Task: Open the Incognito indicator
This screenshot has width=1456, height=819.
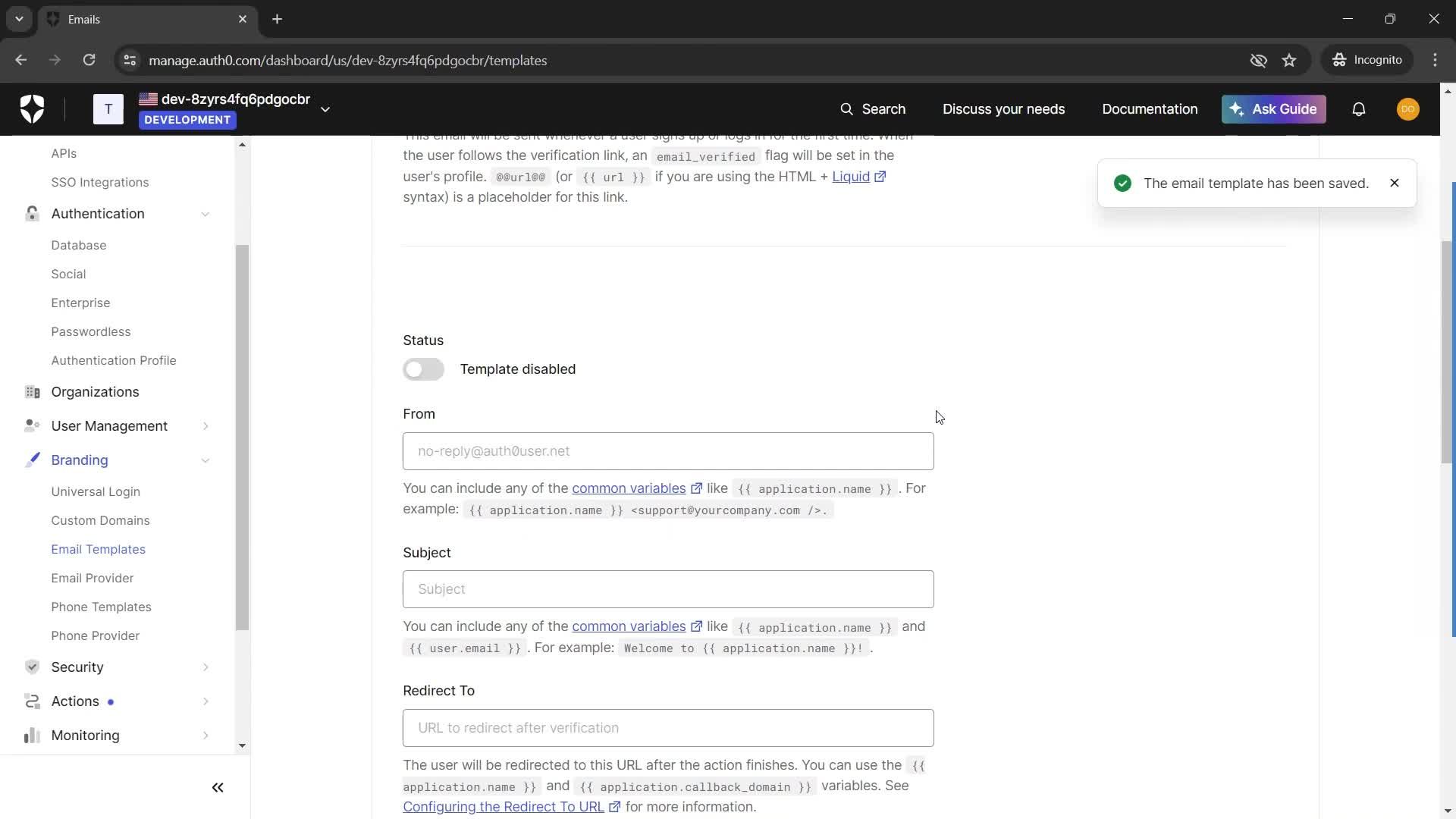Action: [1367, 60]
